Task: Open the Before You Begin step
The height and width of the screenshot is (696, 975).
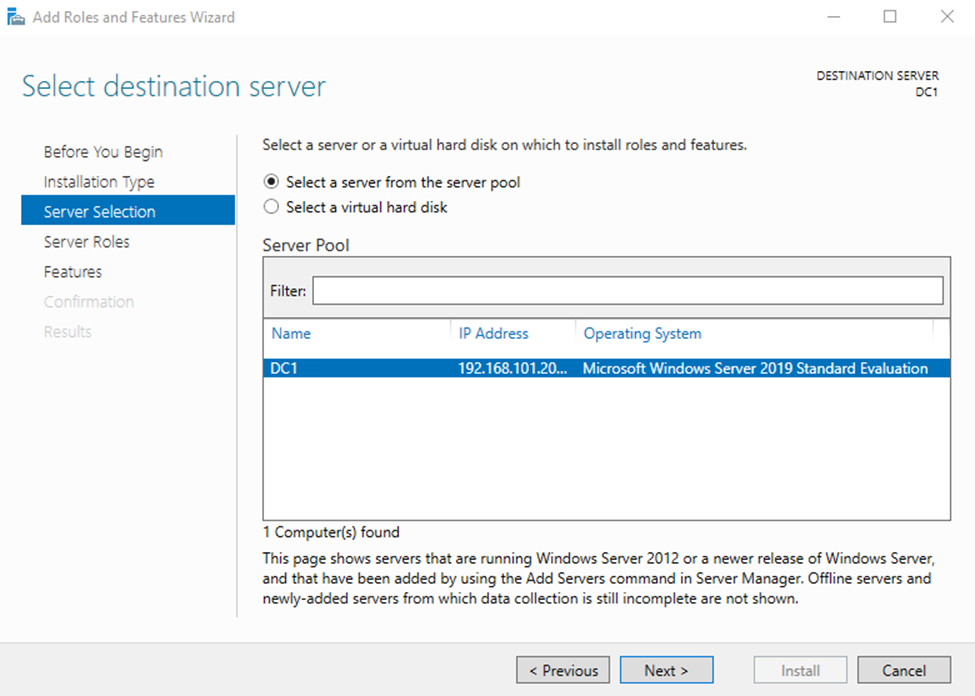Action: click(103, 152)
